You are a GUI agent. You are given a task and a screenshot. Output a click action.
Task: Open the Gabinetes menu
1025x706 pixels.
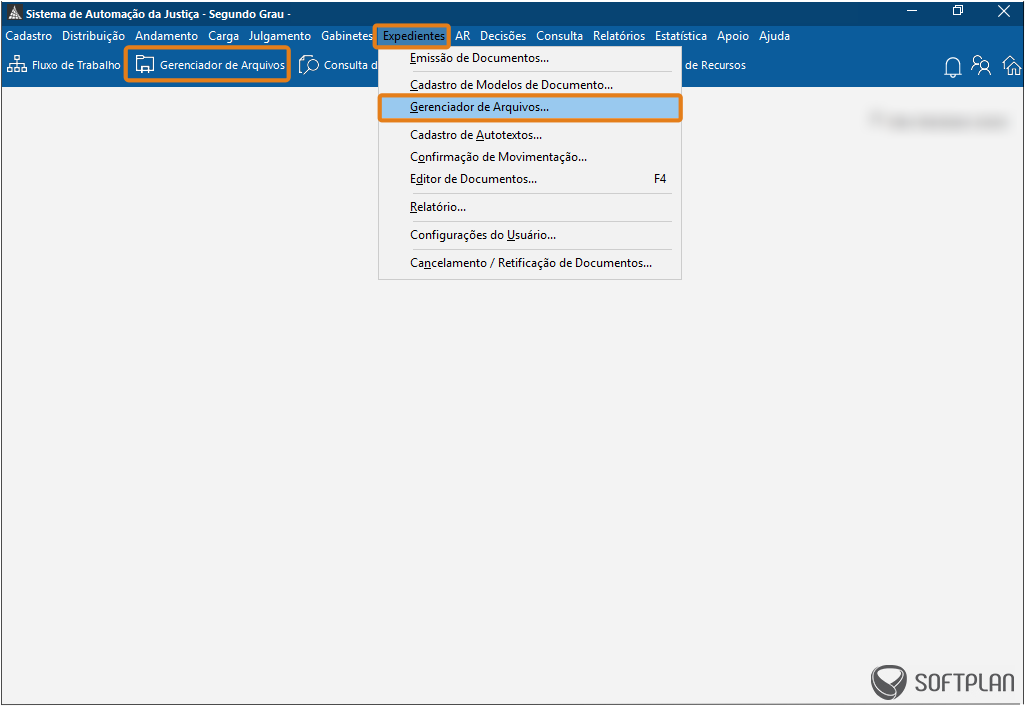(346, 36)
